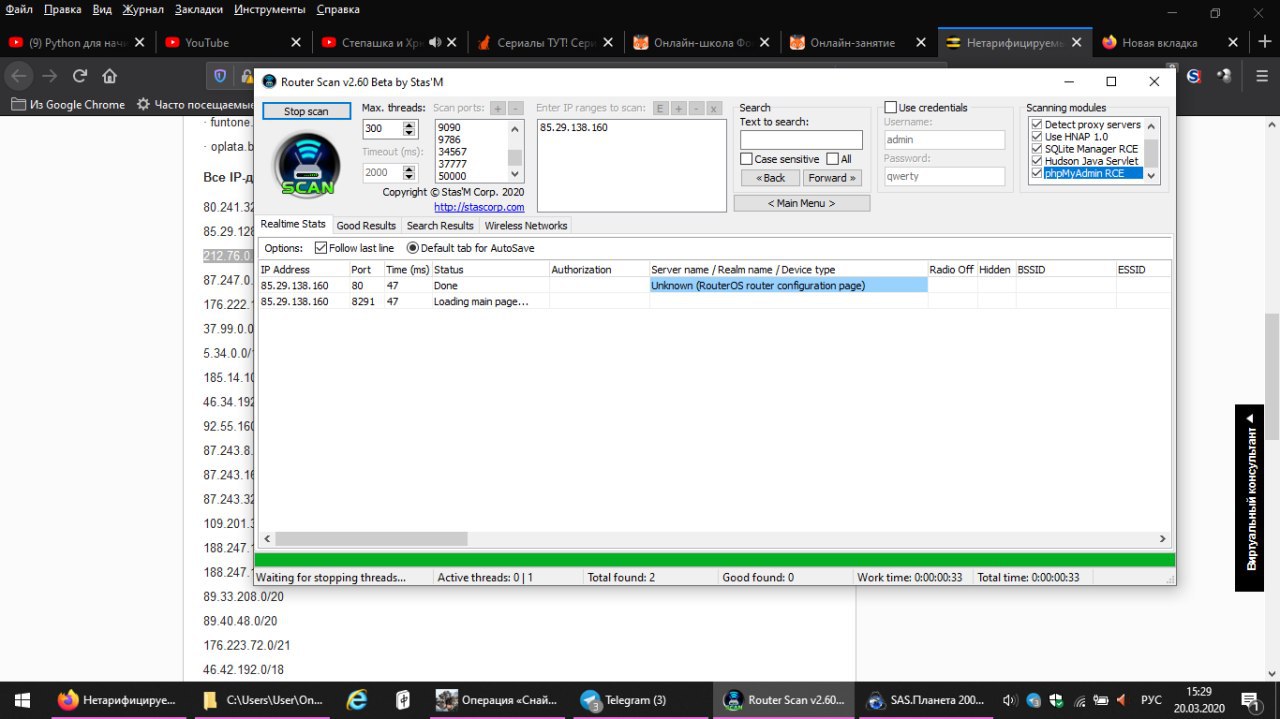Click the greyed plus button next to Scan ports
This screenshot has width=1280, height=719.
pos(498,108)
